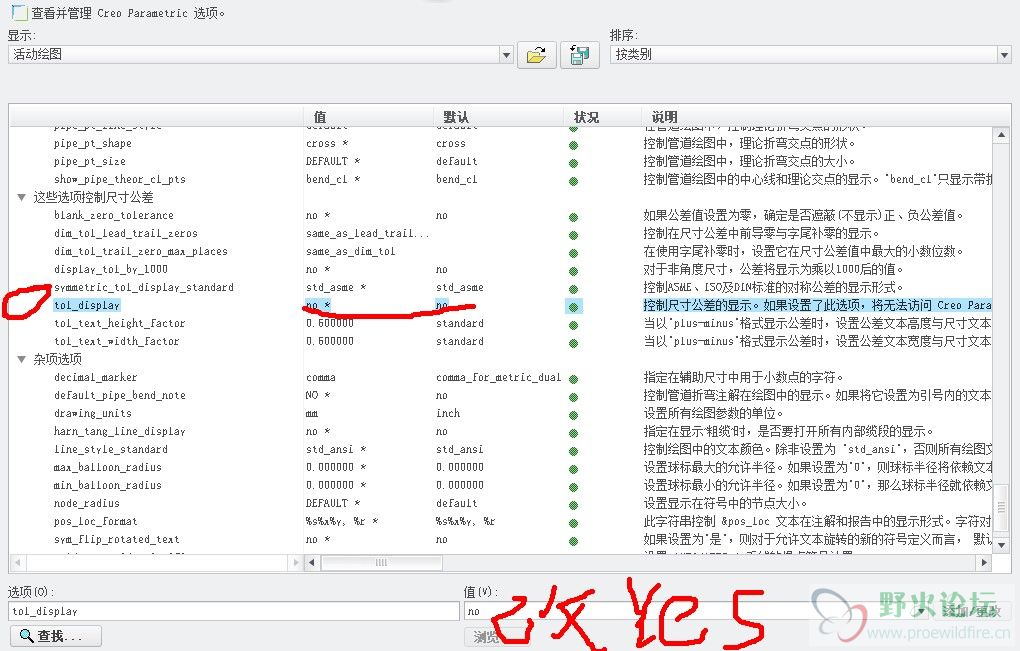Viewport: 1020px width, 651px height.
Task: Select the pipe_pt_size option
Action: pos(90,161)
